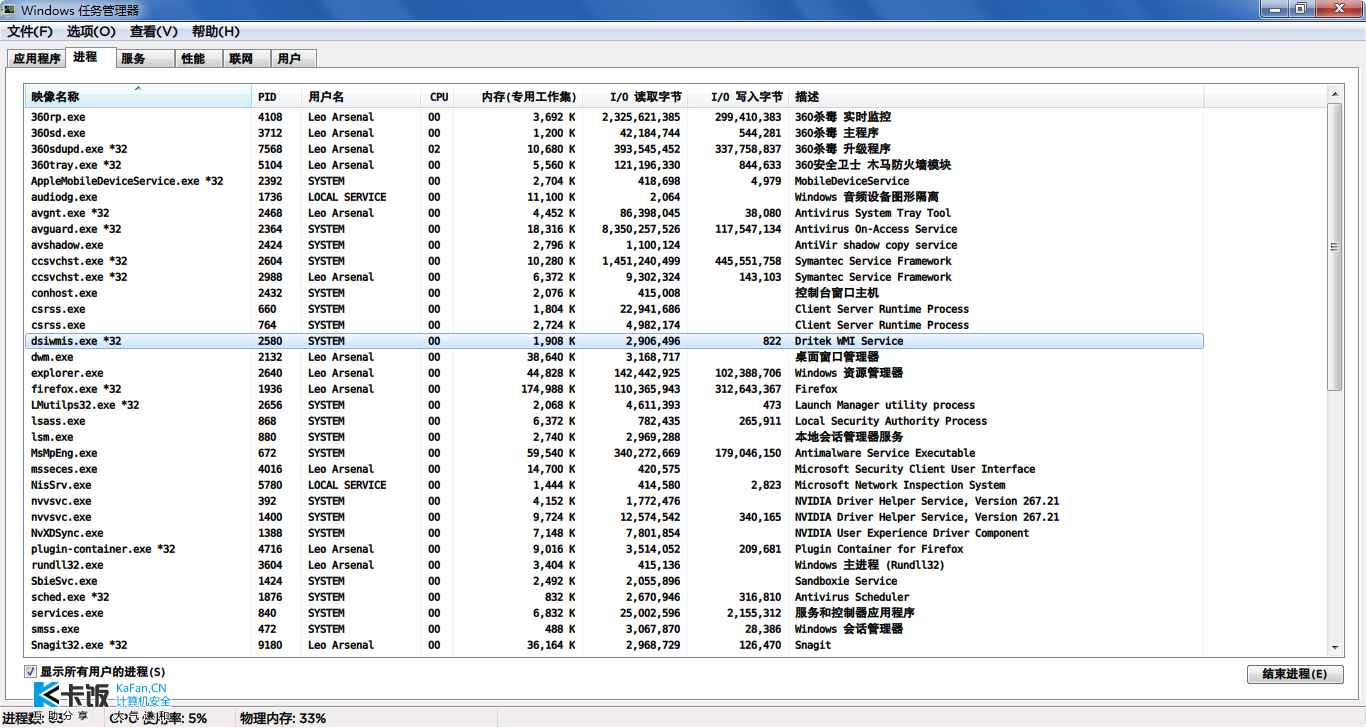Select the NisSrv.exe process row

(614, 485)
